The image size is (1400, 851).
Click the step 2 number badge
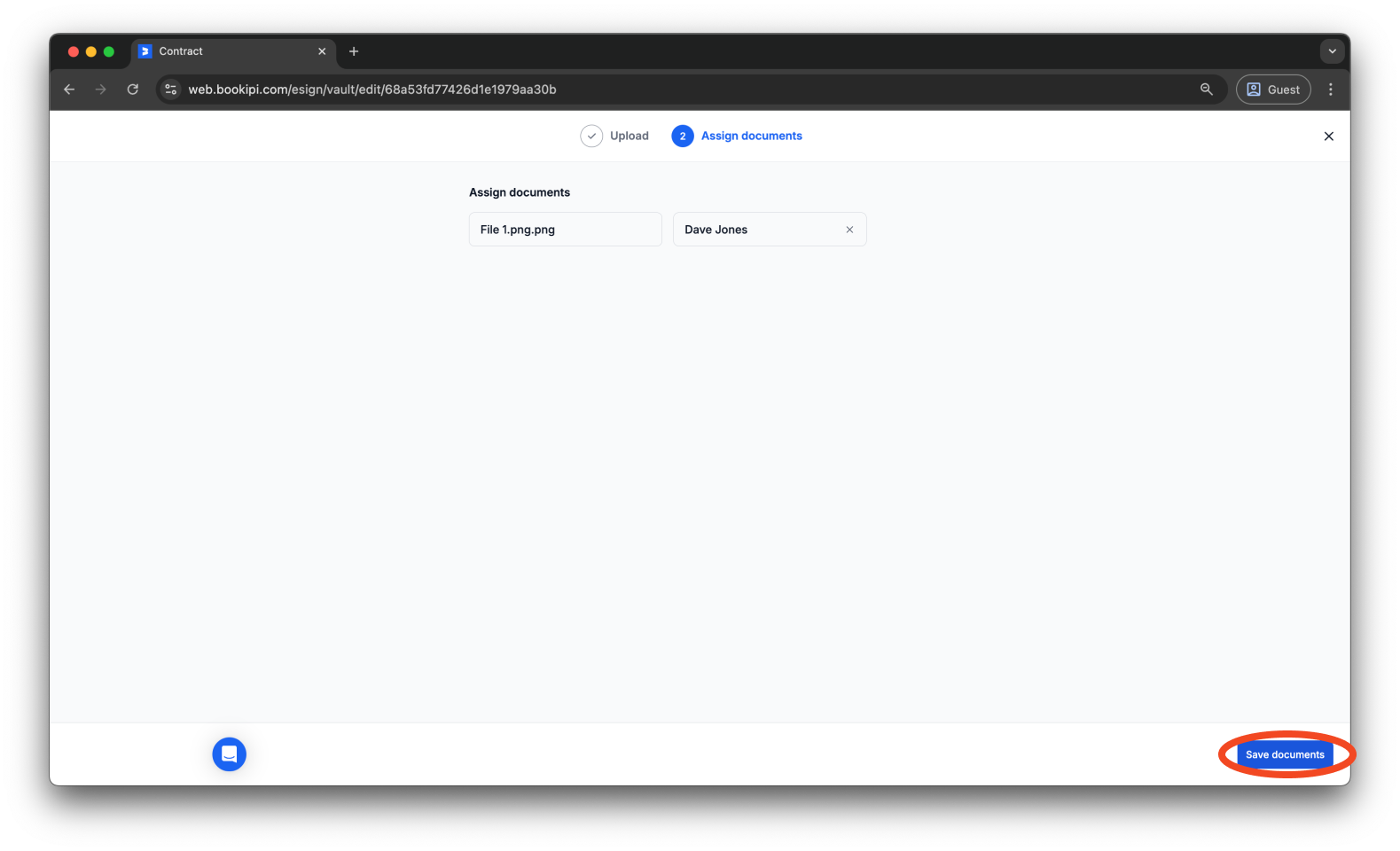pos(683,136)
